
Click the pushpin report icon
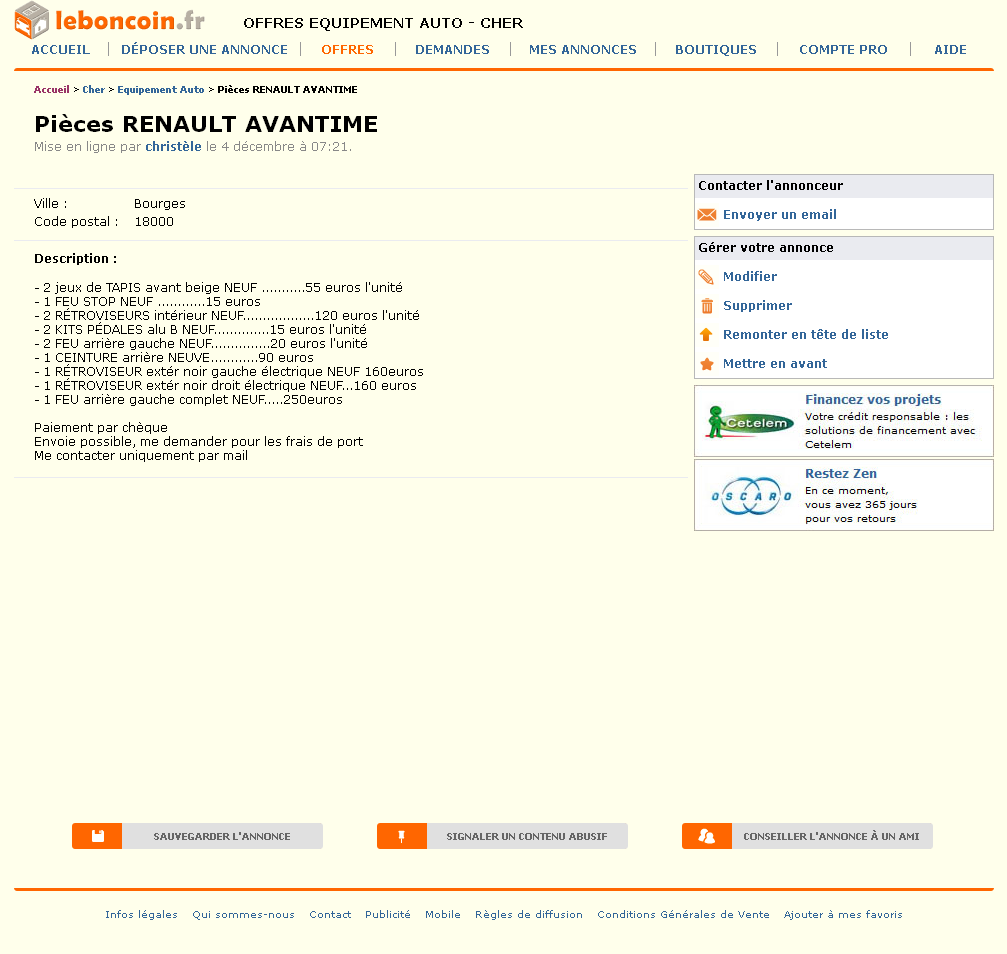pos(402,836)
